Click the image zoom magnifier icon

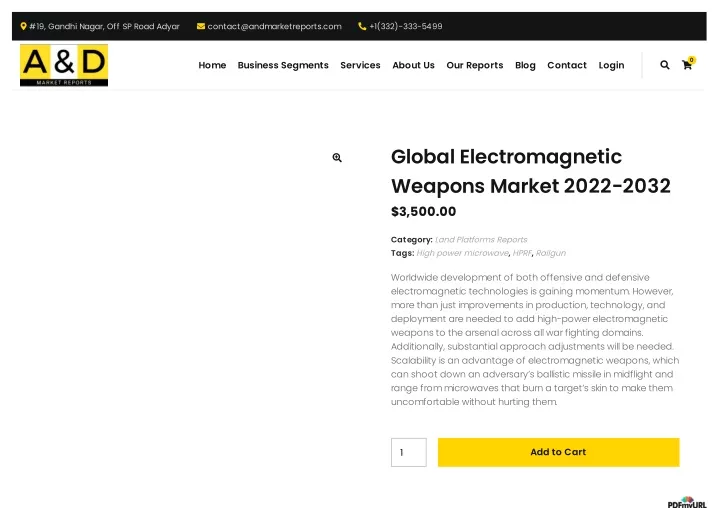coord(337,158)
